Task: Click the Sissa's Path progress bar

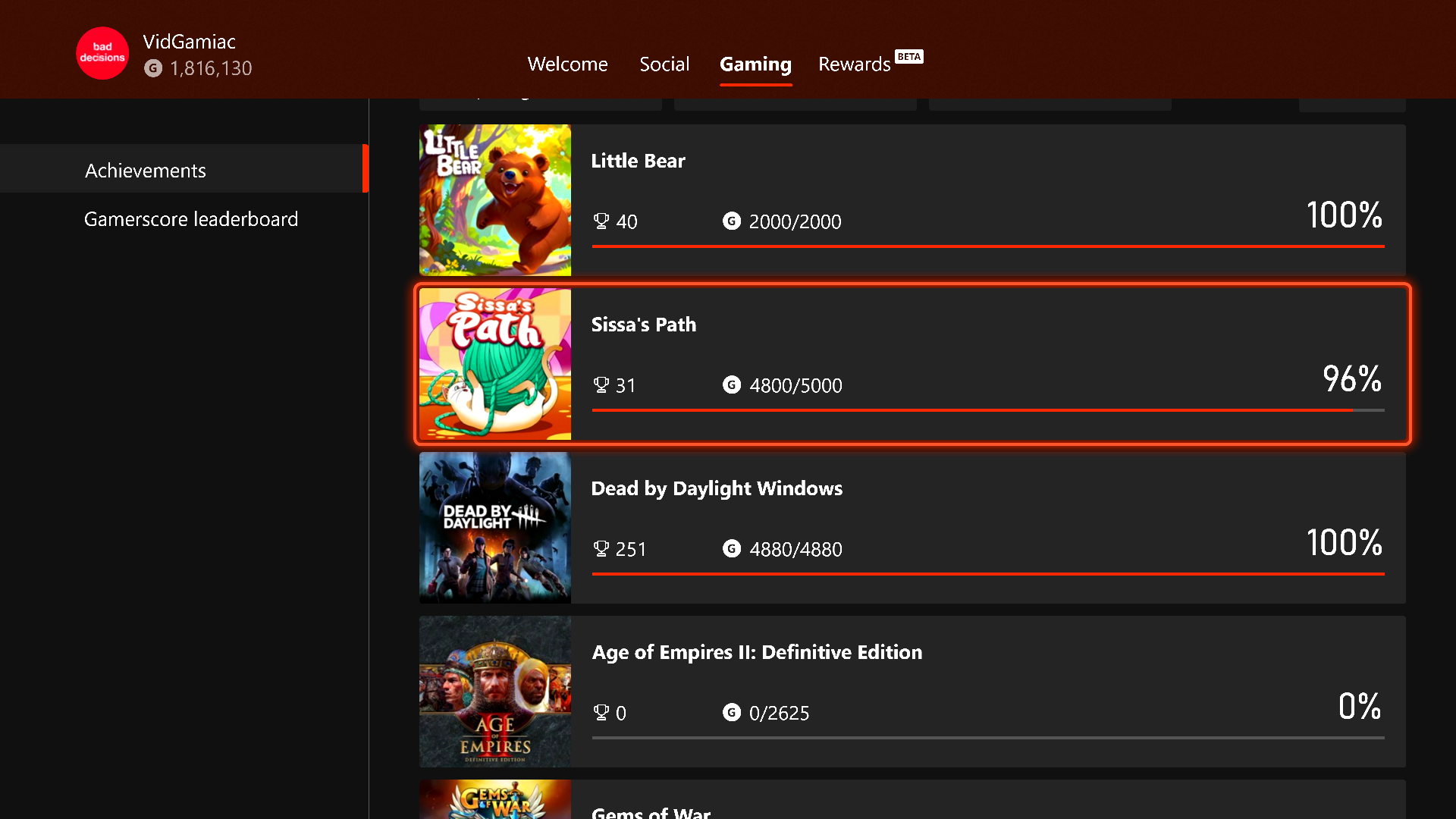Action: coord(988,410)
